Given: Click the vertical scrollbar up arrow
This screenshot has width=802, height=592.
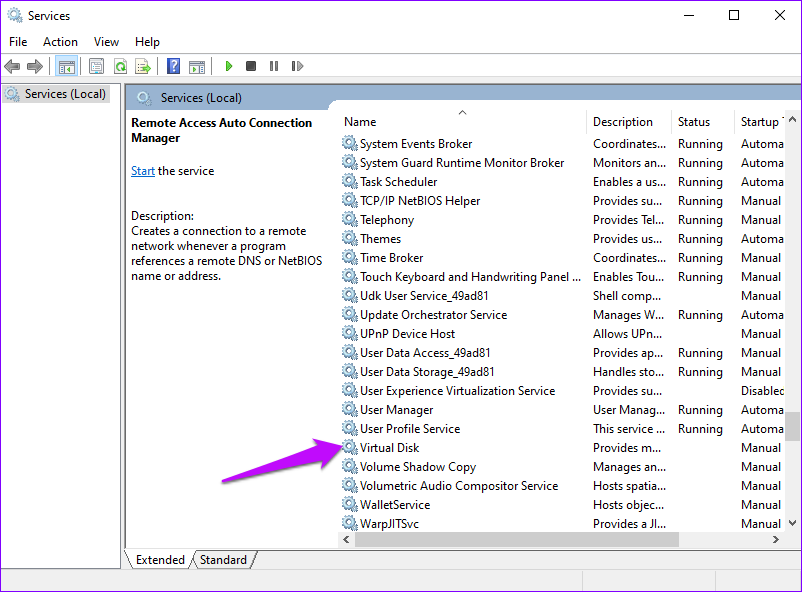Looking at the screenshot, I should [792, 120].
